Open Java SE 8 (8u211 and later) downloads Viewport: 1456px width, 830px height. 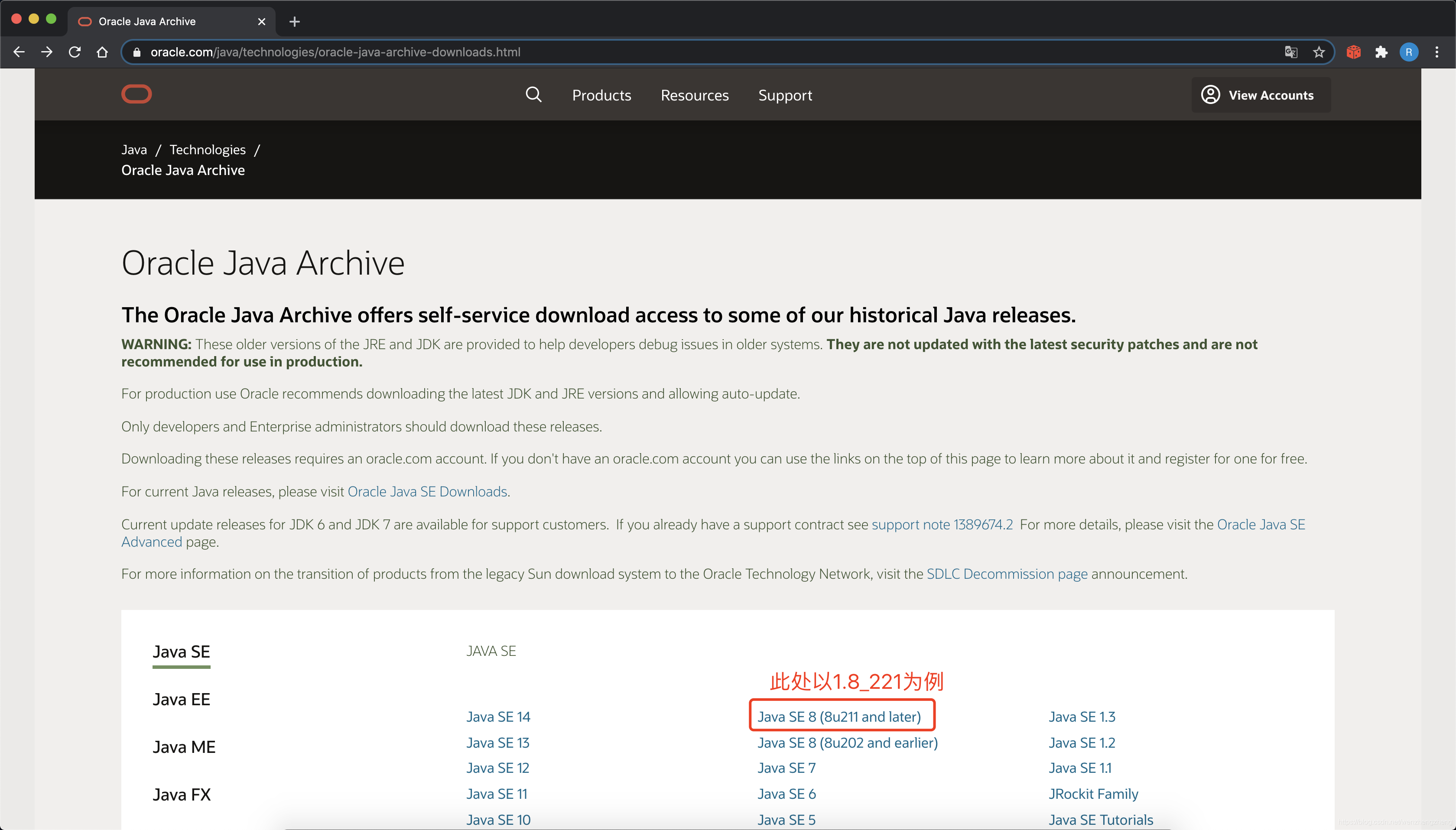pyautogui.click(x=841, y=716)
